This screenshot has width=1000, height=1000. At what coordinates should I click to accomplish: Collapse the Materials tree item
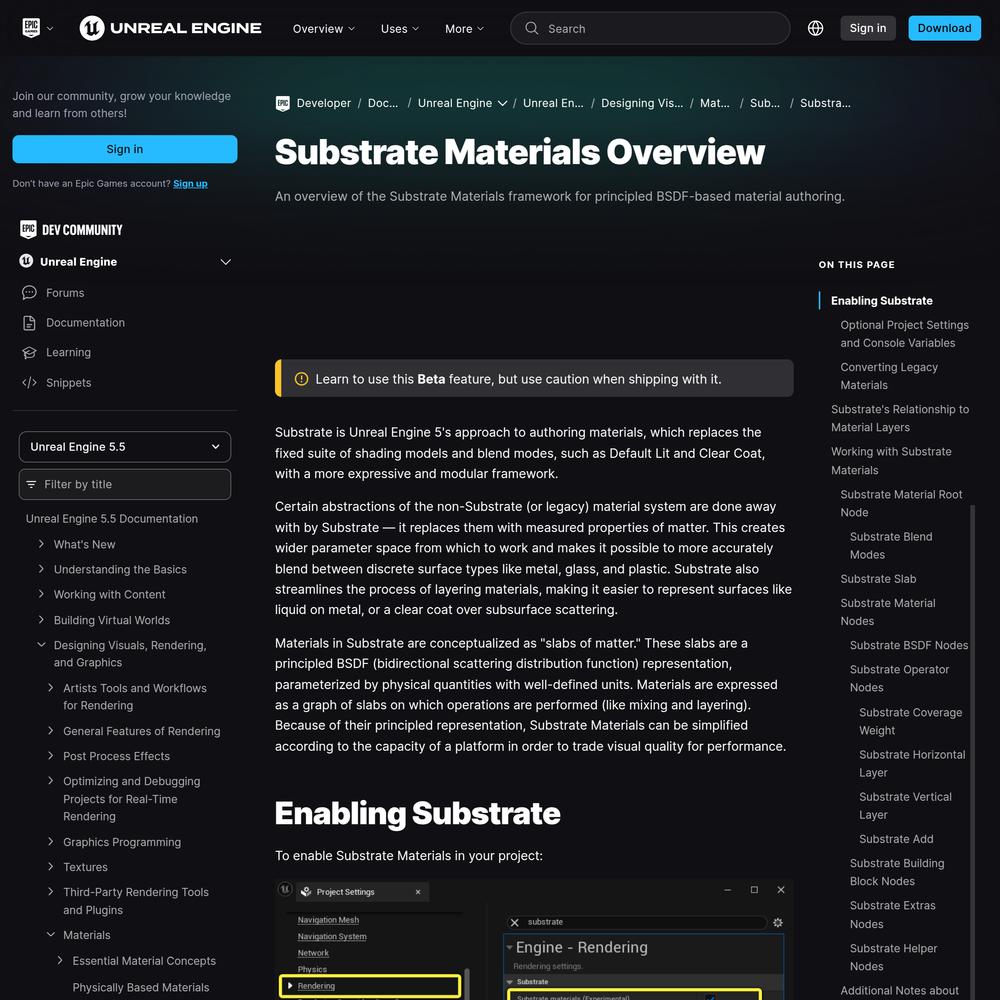pos(50,935)
